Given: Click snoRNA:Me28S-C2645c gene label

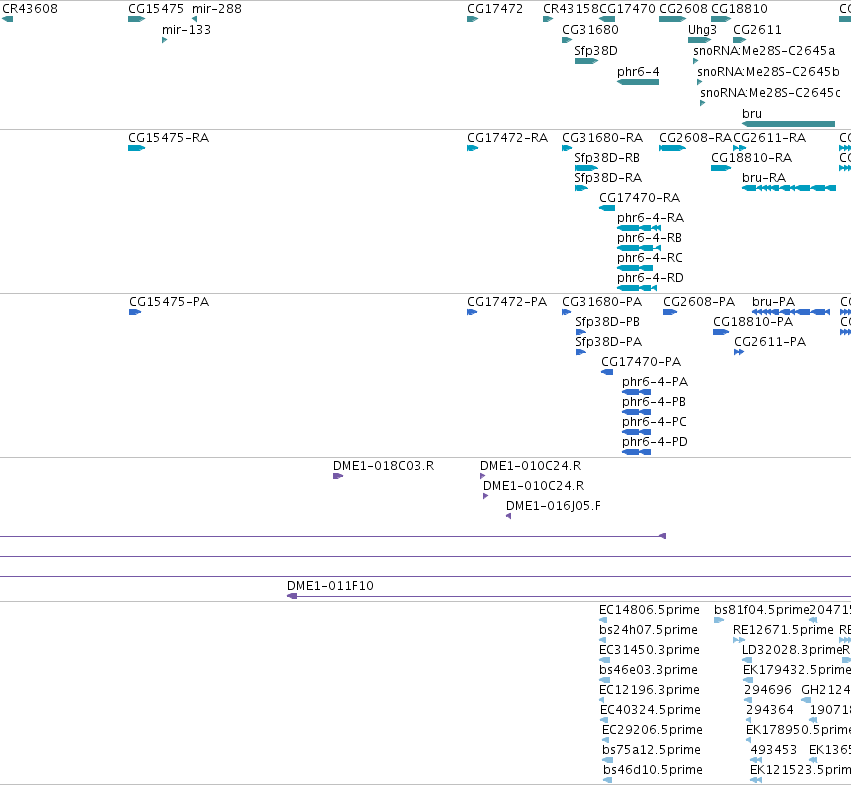Looking at the screenshot, I should point(770,93).
